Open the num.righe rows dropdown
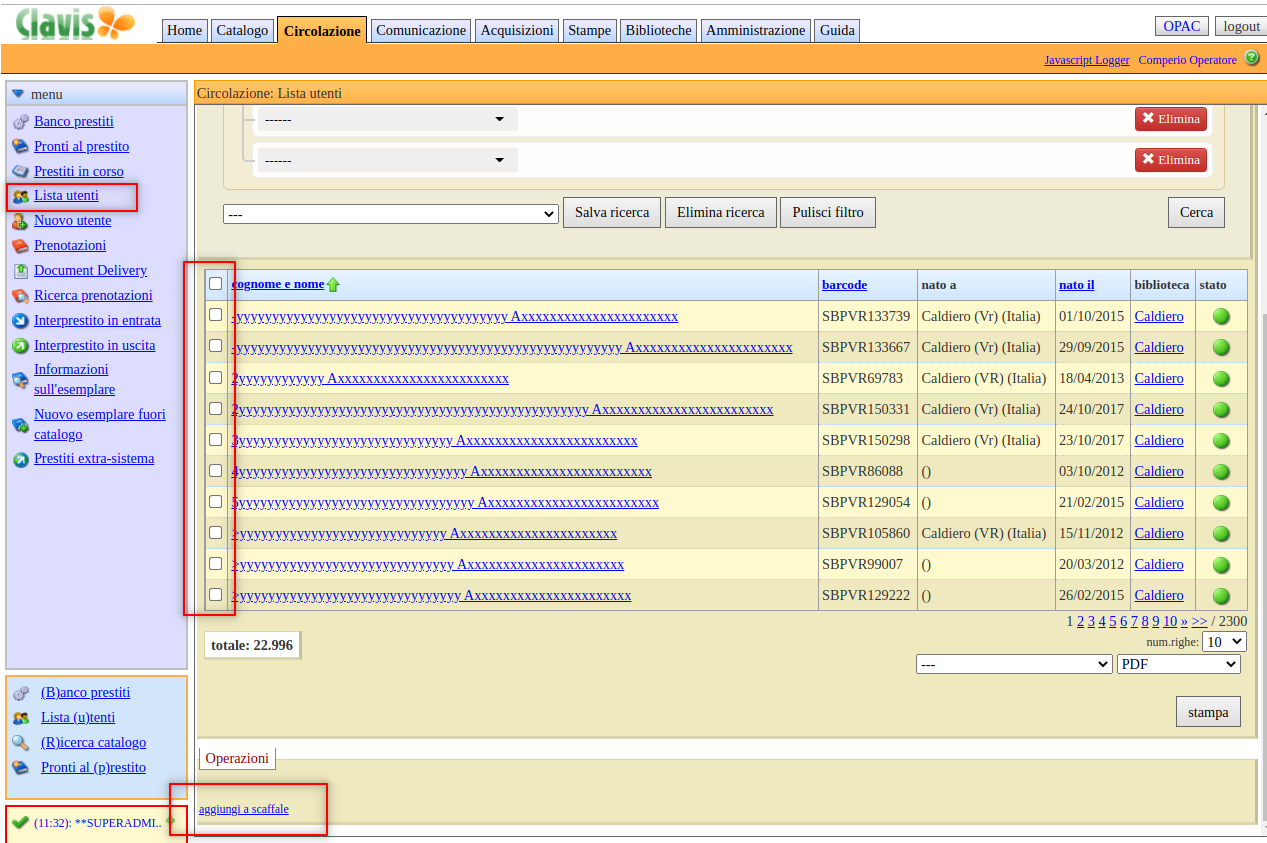Screen dimensions: 1267x843 (1224, 642)
